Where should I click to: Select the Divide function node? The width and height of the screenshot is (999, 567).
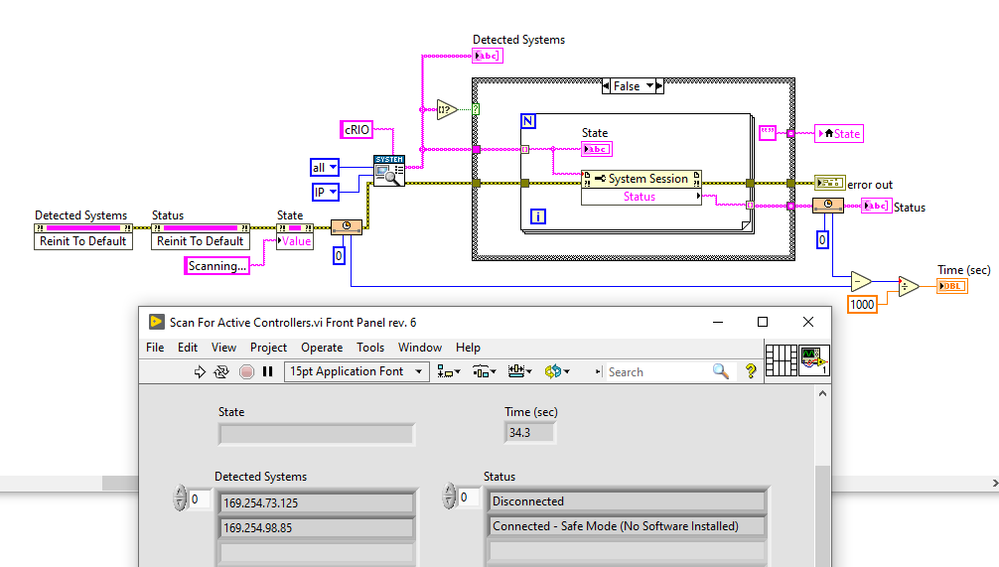tap(909, 287)
